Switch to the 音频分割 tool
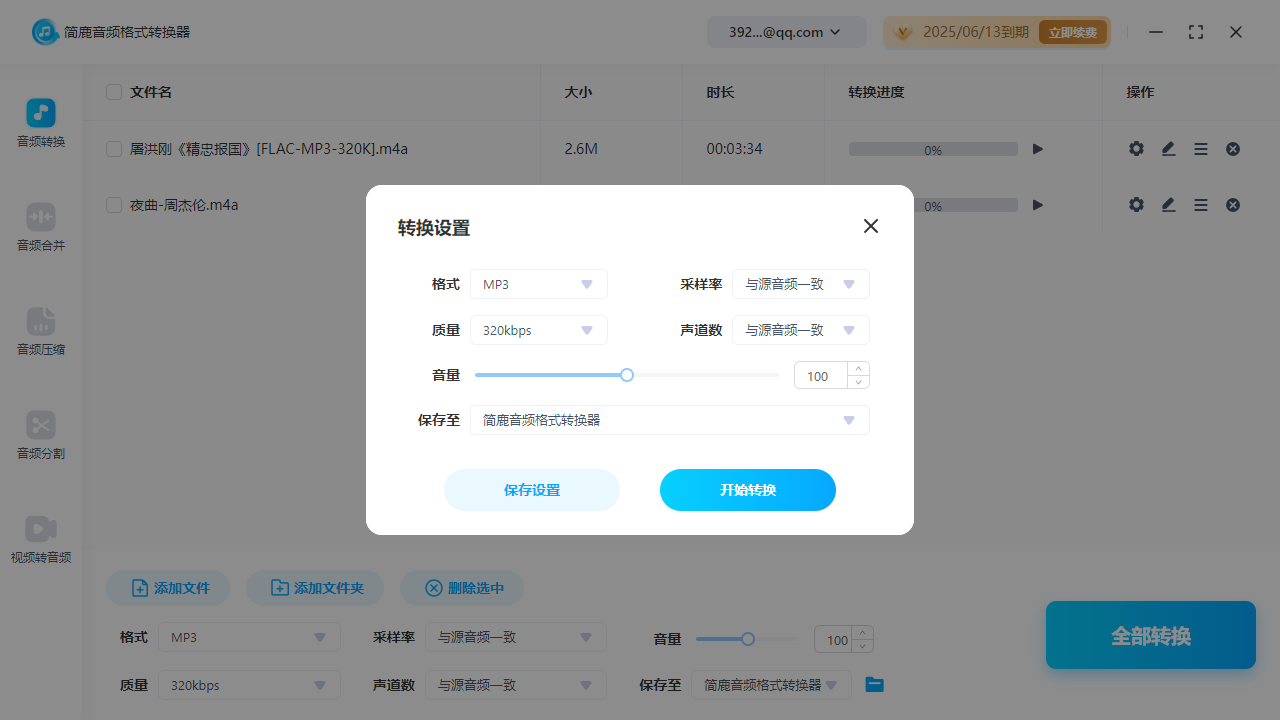Screen dimensions: 1280x720 [40, 435]
